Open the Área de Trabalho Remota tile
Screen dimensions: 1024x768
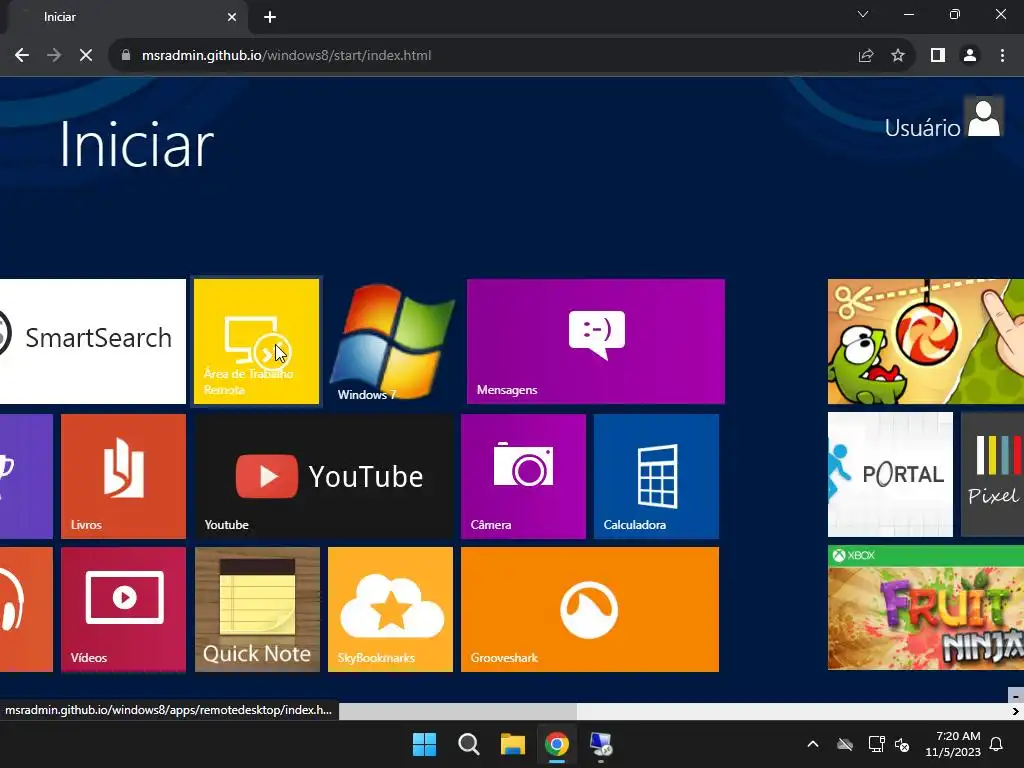coord(257,341)
